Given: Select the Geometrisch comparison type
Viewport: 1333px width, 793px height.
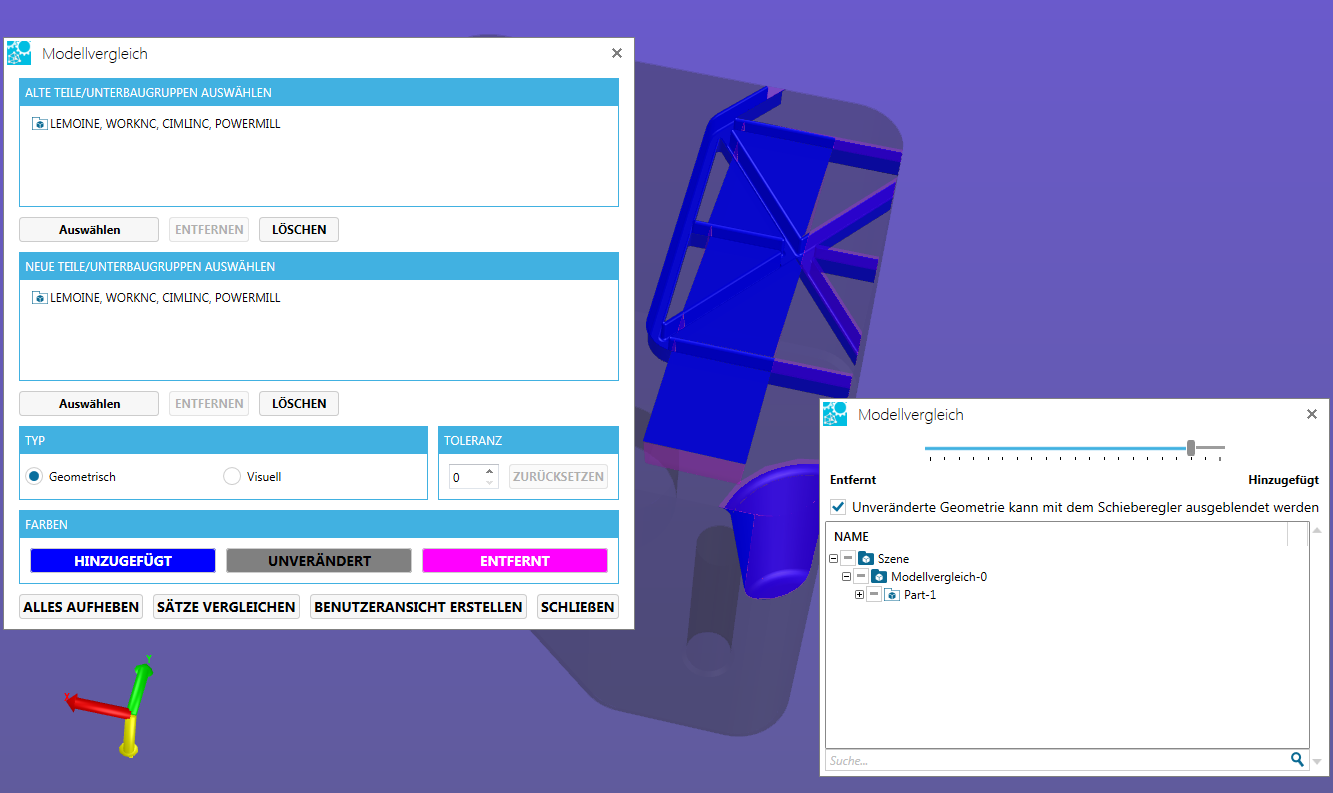Looking at the screenshot, I should (x=34, y=477).
